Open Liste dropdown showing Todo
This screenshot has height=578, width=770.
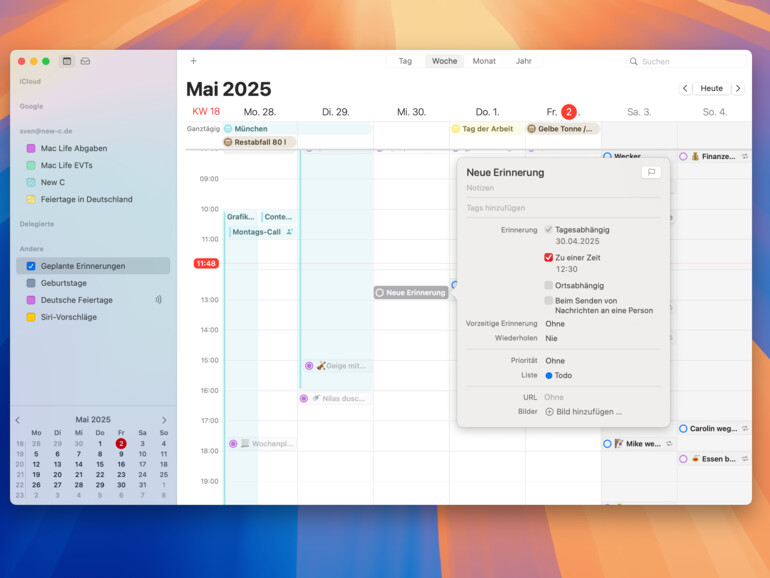559,375
